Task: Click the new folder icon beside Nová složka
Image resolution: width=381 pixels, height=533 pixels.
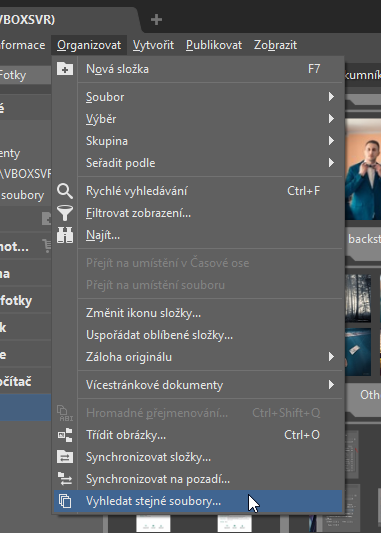Action: pyautogui.click(x=65, y=69)
